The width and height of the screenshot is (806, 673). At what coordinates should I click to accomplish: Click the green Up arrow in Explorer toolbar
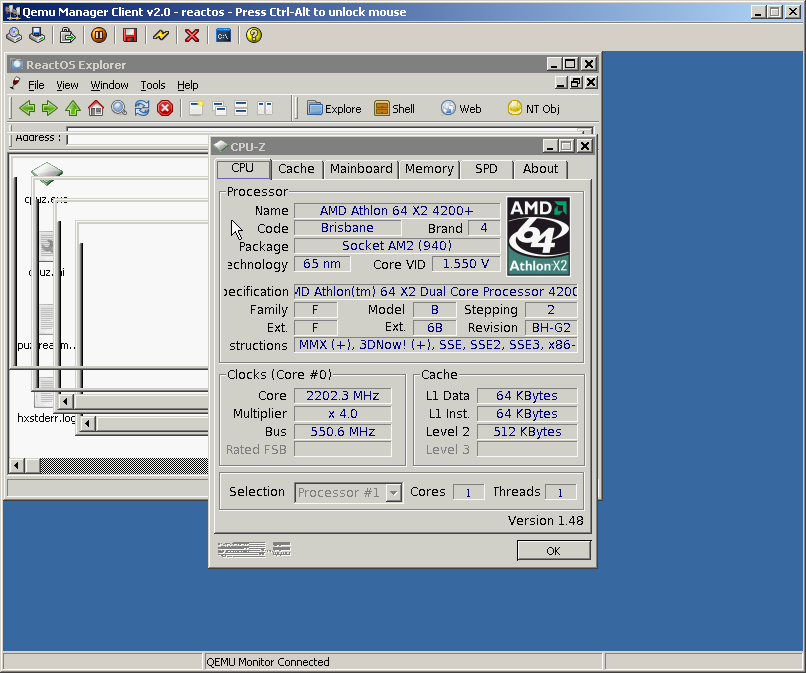point(73,108)
